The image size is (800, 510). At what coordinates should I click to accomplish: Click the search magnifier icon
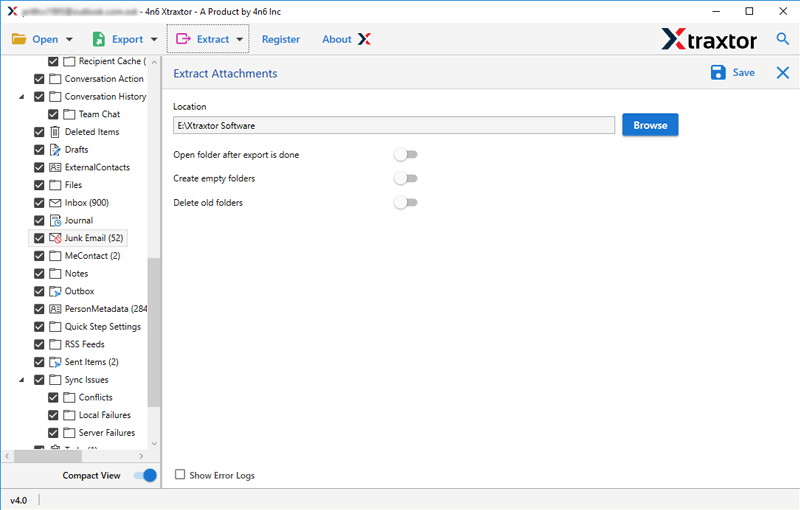tap(782, 39)
